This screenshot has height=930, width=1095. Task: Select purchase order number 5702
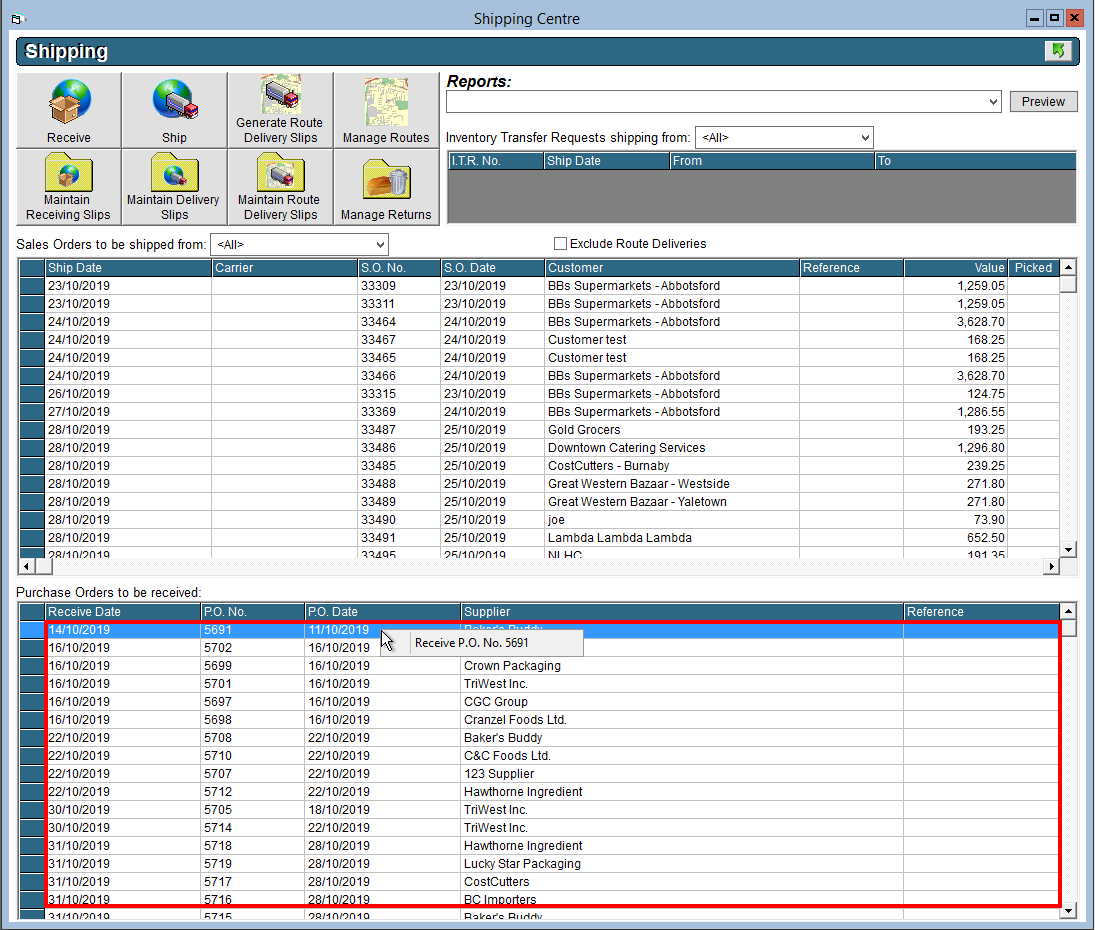tap(539, 648)
